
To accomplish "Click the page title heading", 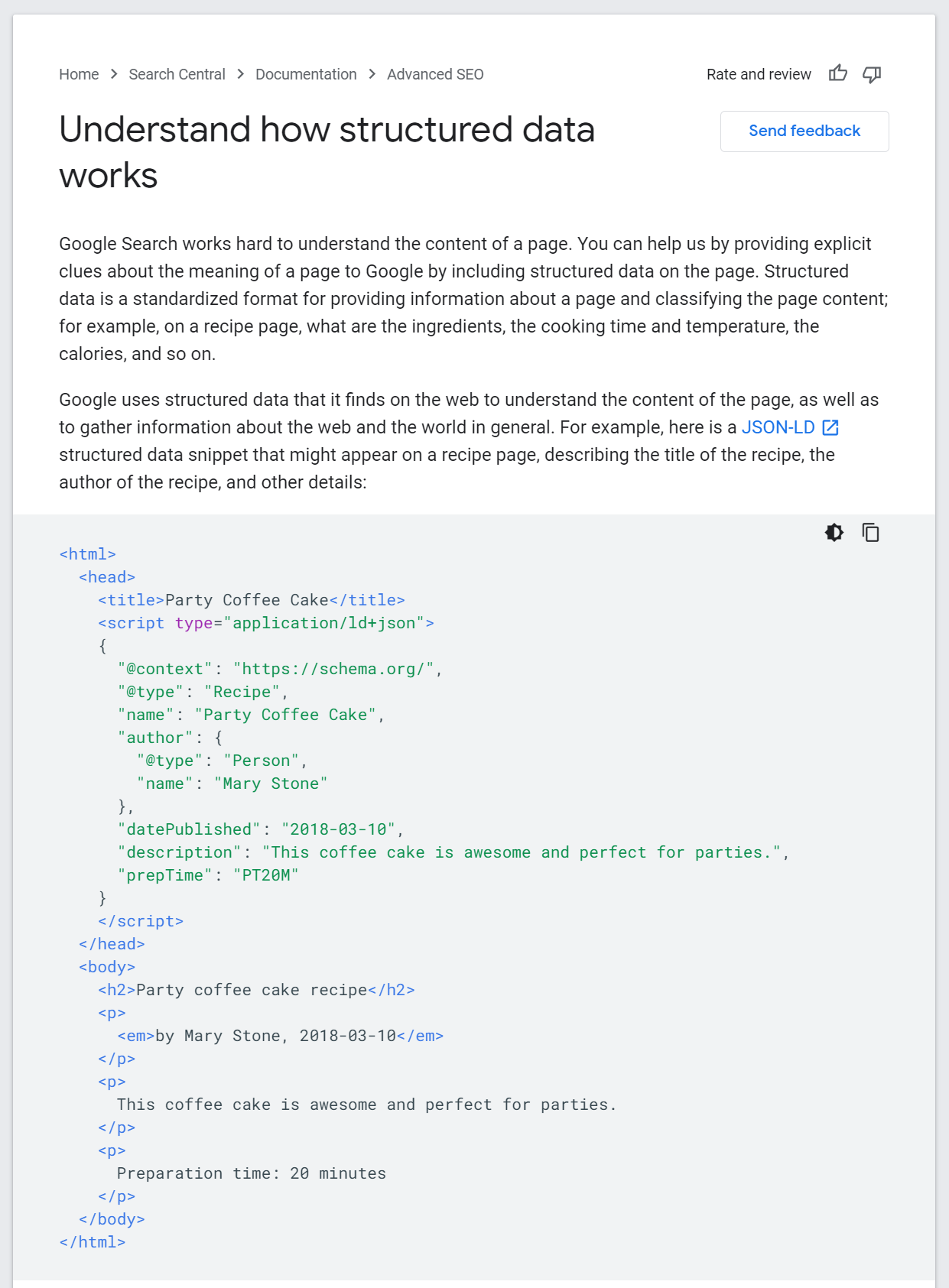I will click(327, 152).
